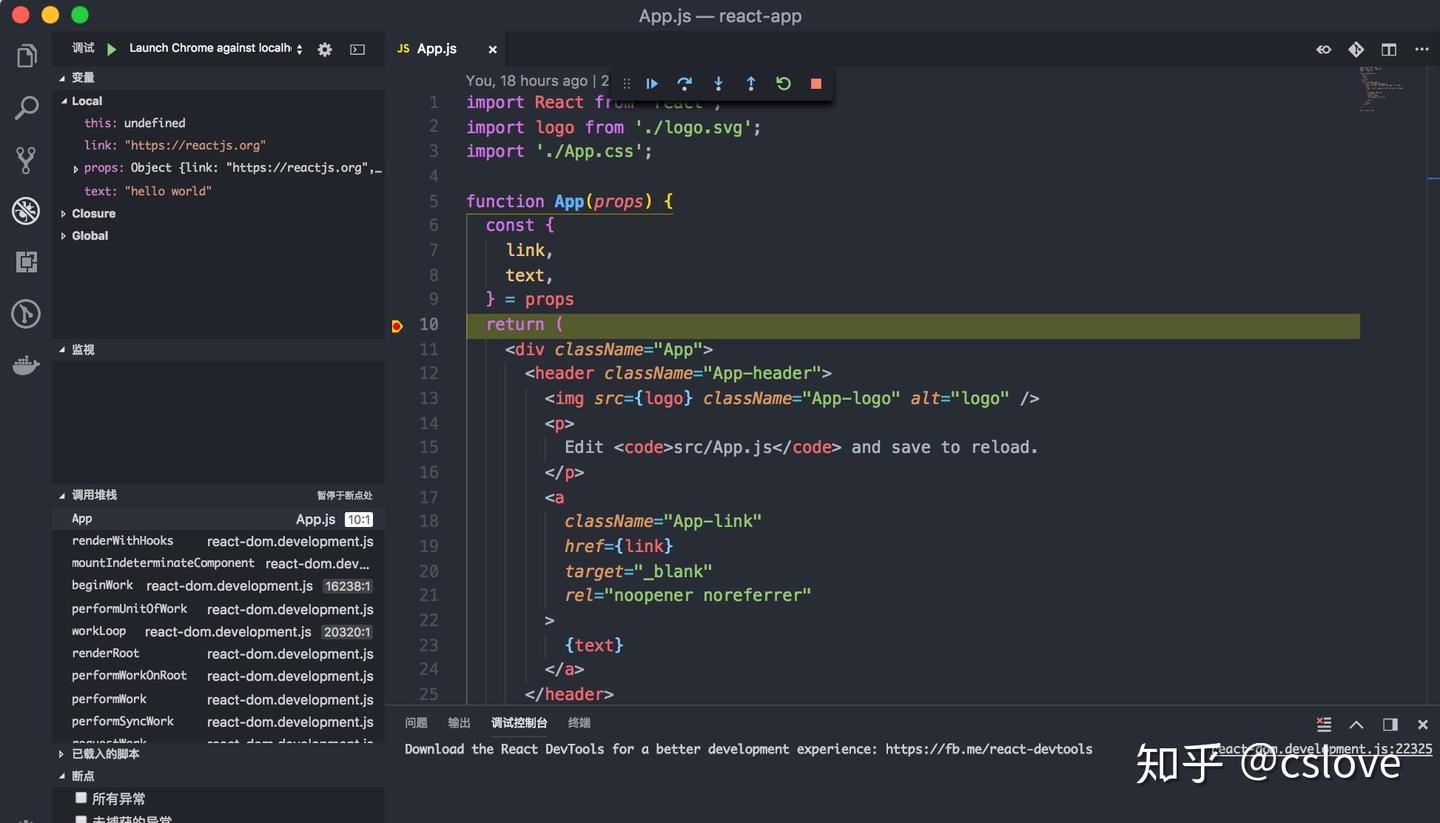The image size is (1440, 823).
Task: Open the Explorer view in the activity bar
Action: point(26,56)
